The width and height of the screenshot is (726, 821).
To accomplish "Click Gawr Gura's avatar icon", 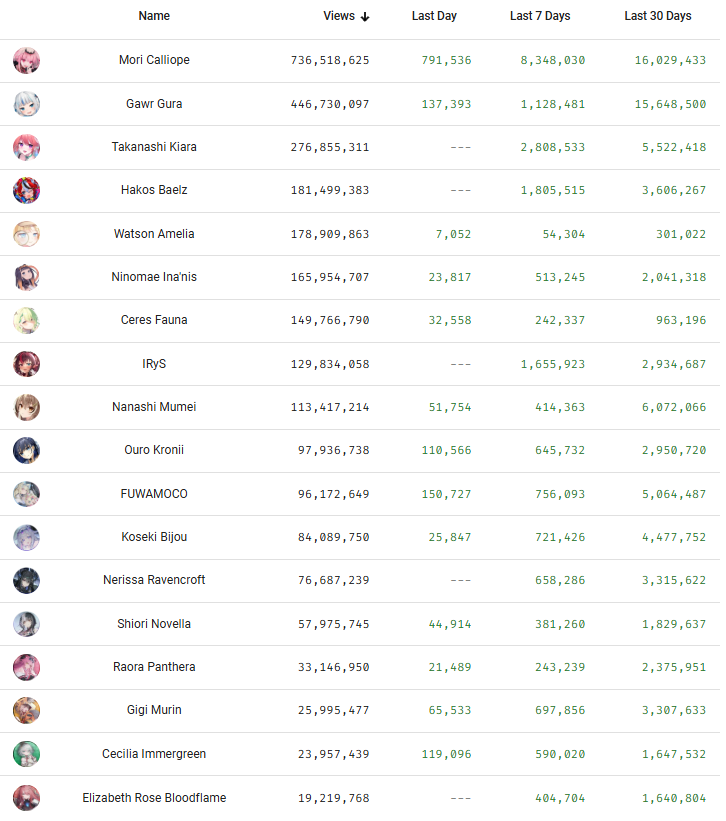I will pyautogui.click(x=27, y=104).
